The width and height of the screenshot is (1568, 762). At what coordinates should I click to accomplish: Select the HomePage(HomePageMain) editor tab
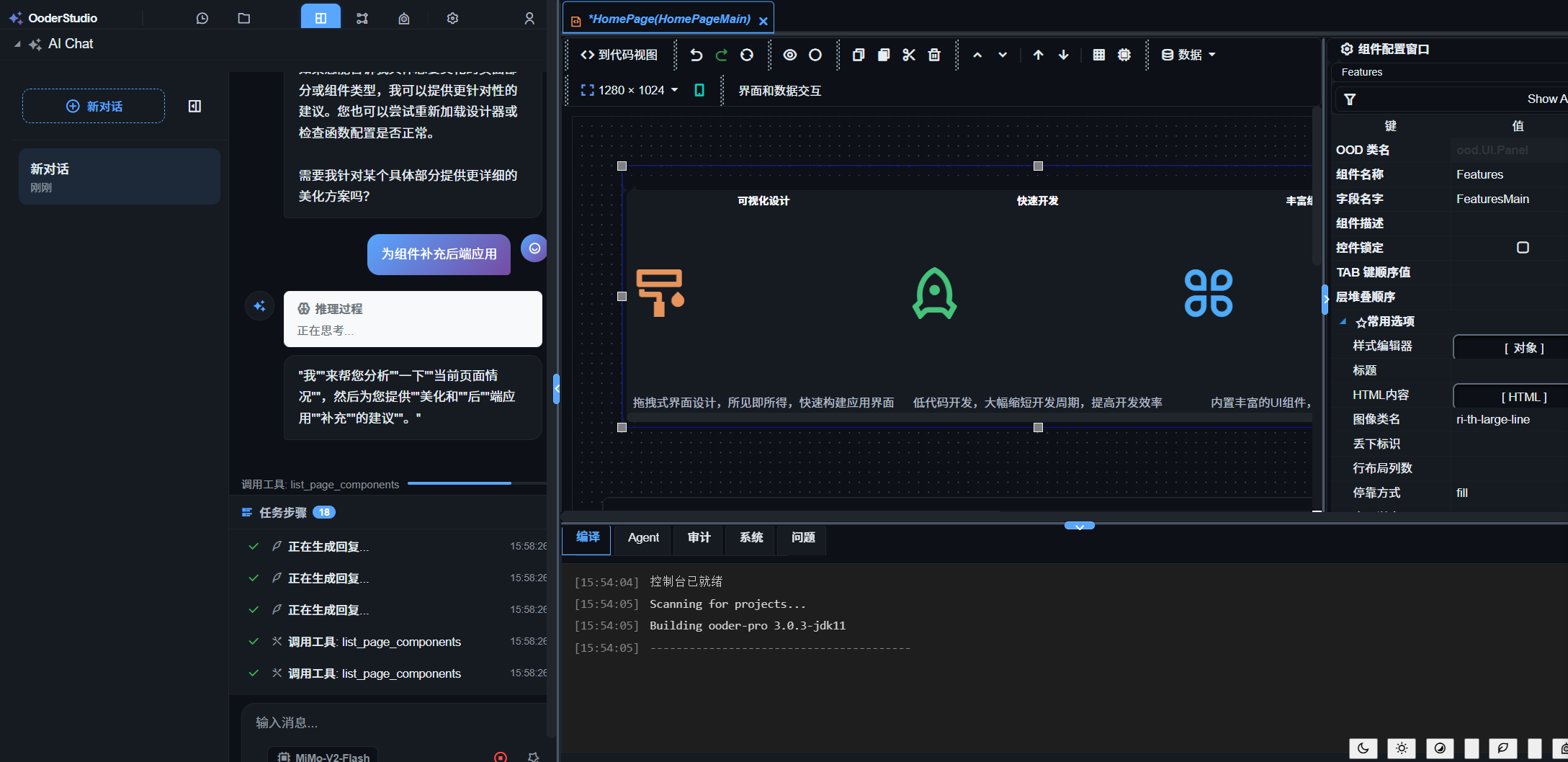[x=669, y=19]
